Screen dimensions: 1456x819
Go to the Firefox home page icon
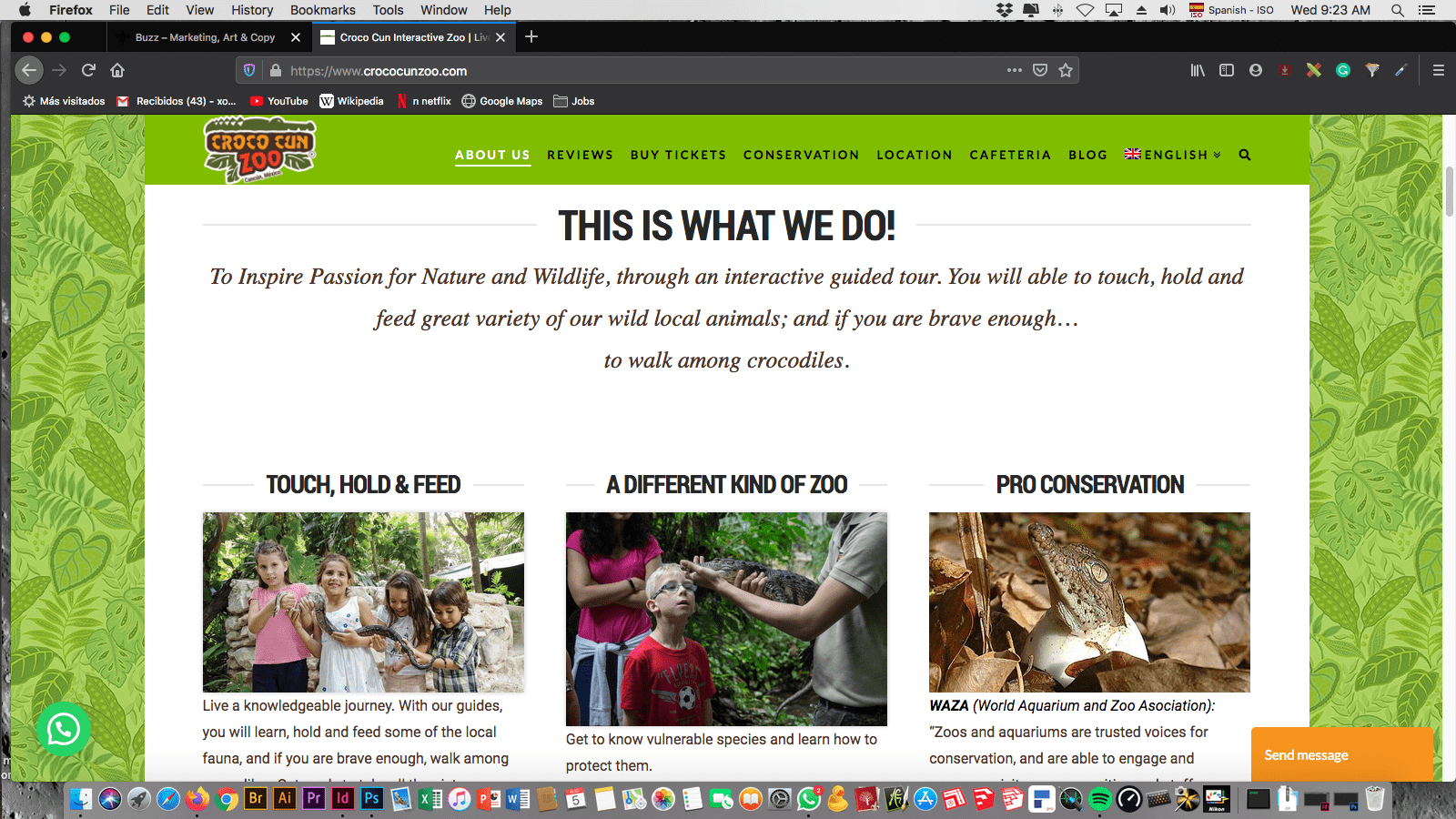point(117,70)
